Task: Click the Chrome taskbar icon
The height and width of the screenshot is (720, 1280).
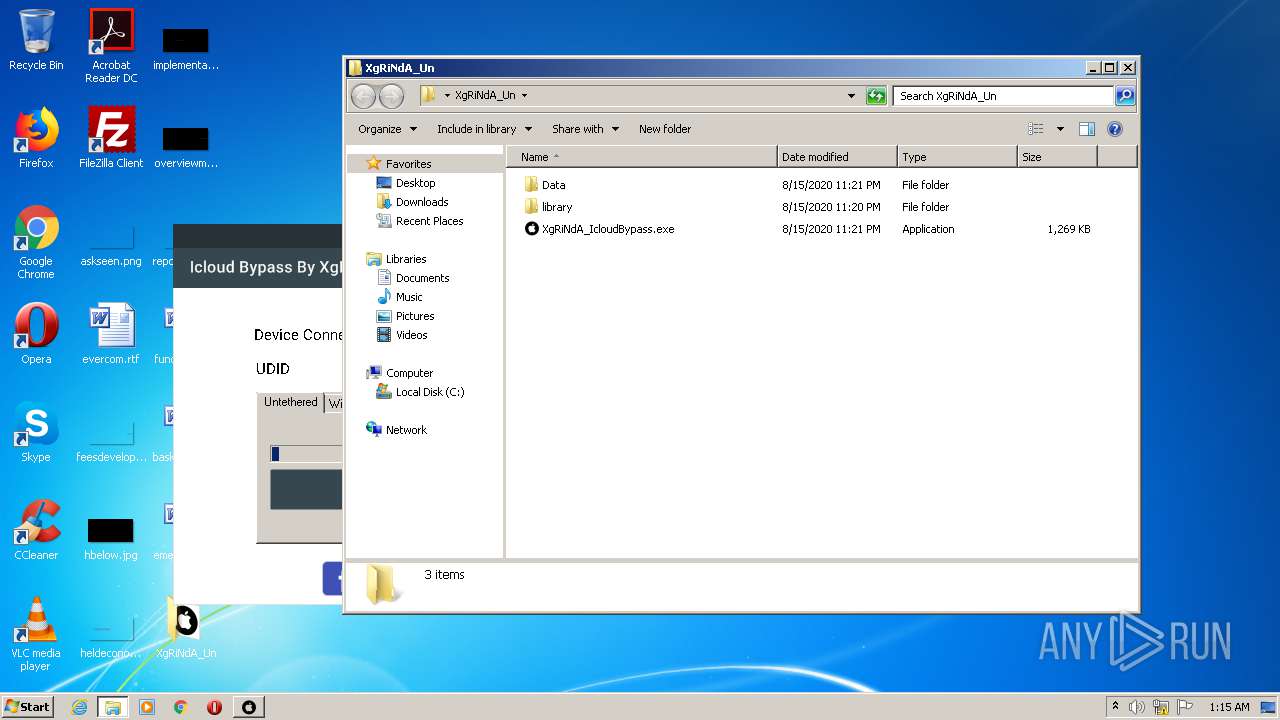Action: click(181, 707)
